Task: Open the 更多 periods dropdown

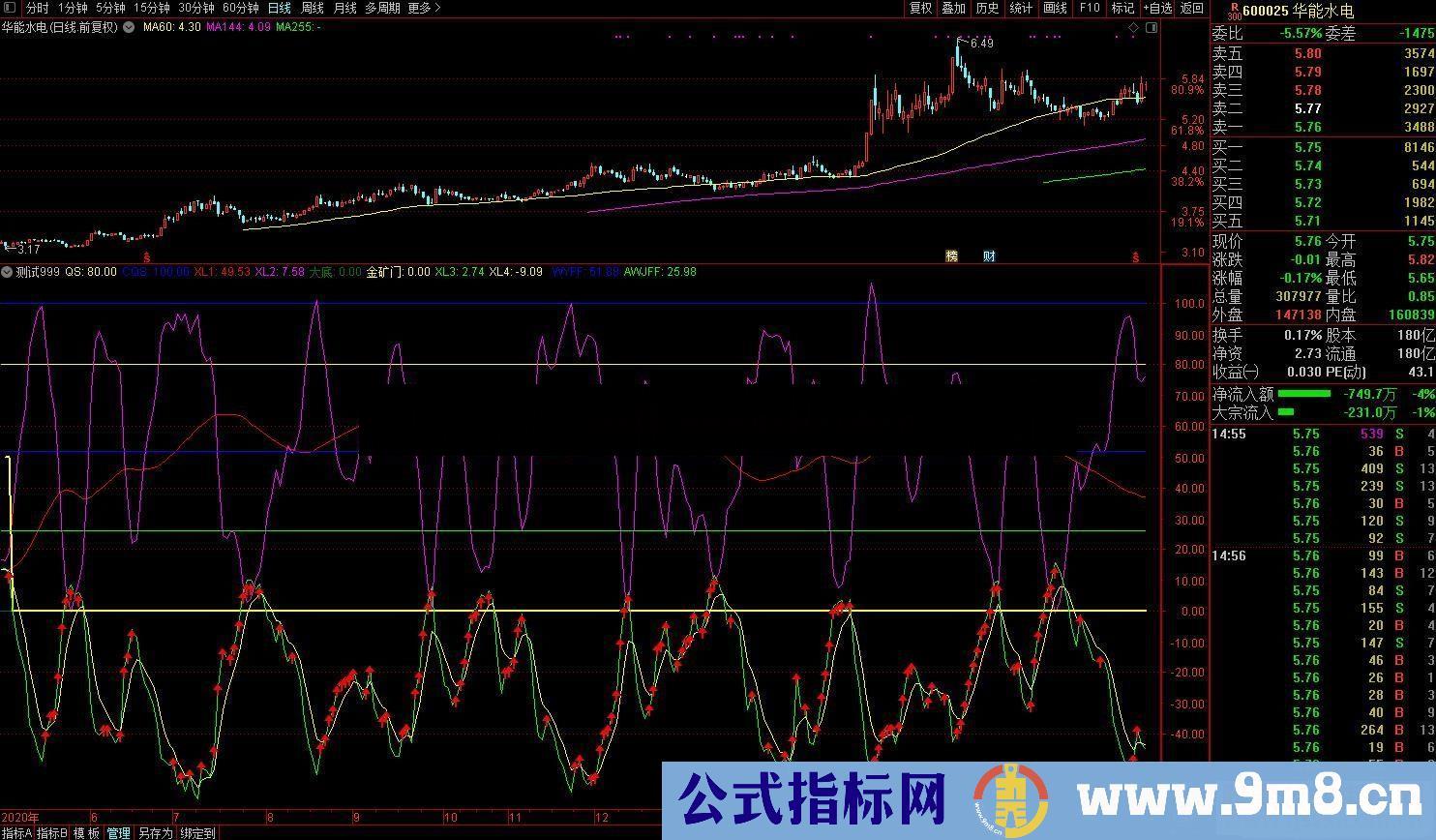Action: pyautogui.click(x=418, y=8)
